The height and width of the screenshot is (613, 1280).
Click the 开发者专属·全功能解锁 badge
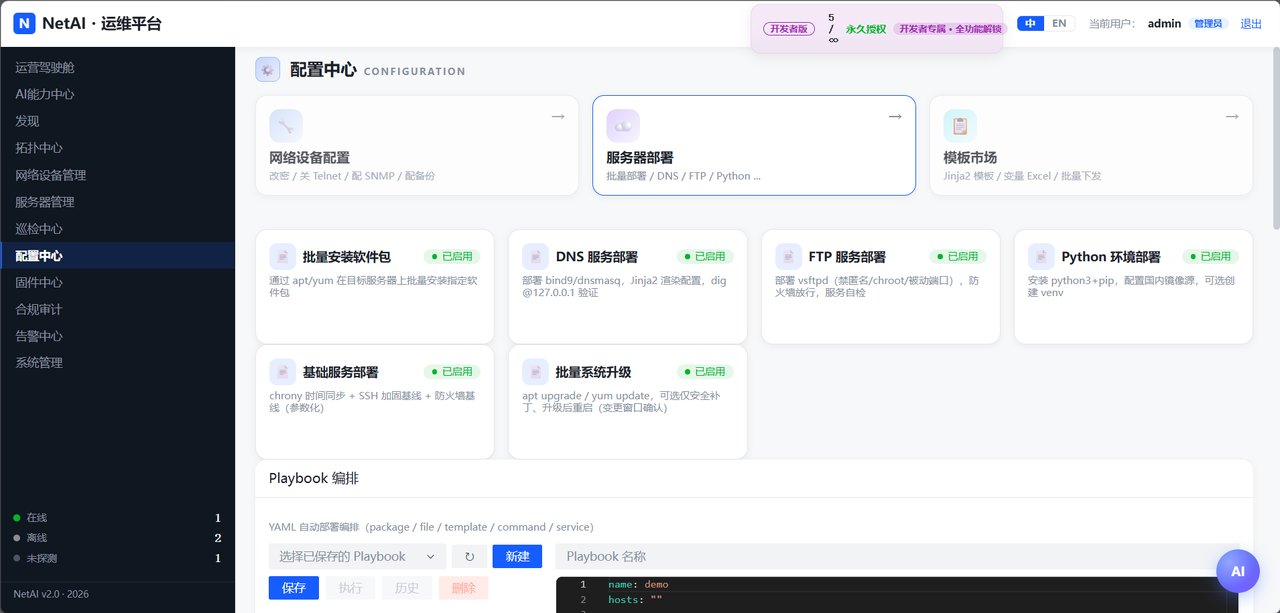948,29
